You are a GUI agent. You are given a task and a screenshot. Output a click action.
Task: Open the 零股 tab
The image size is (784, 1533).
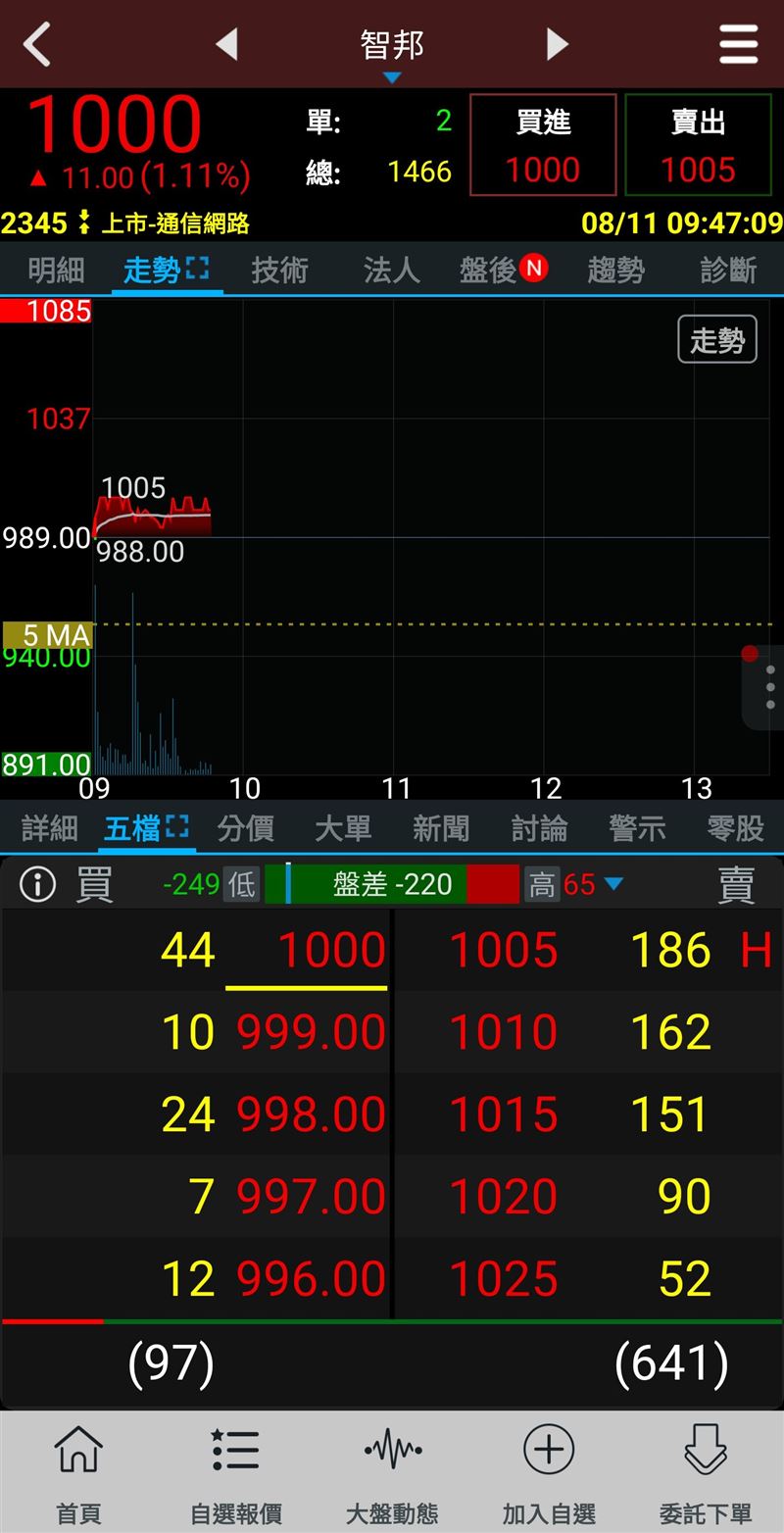click(735, 828)
